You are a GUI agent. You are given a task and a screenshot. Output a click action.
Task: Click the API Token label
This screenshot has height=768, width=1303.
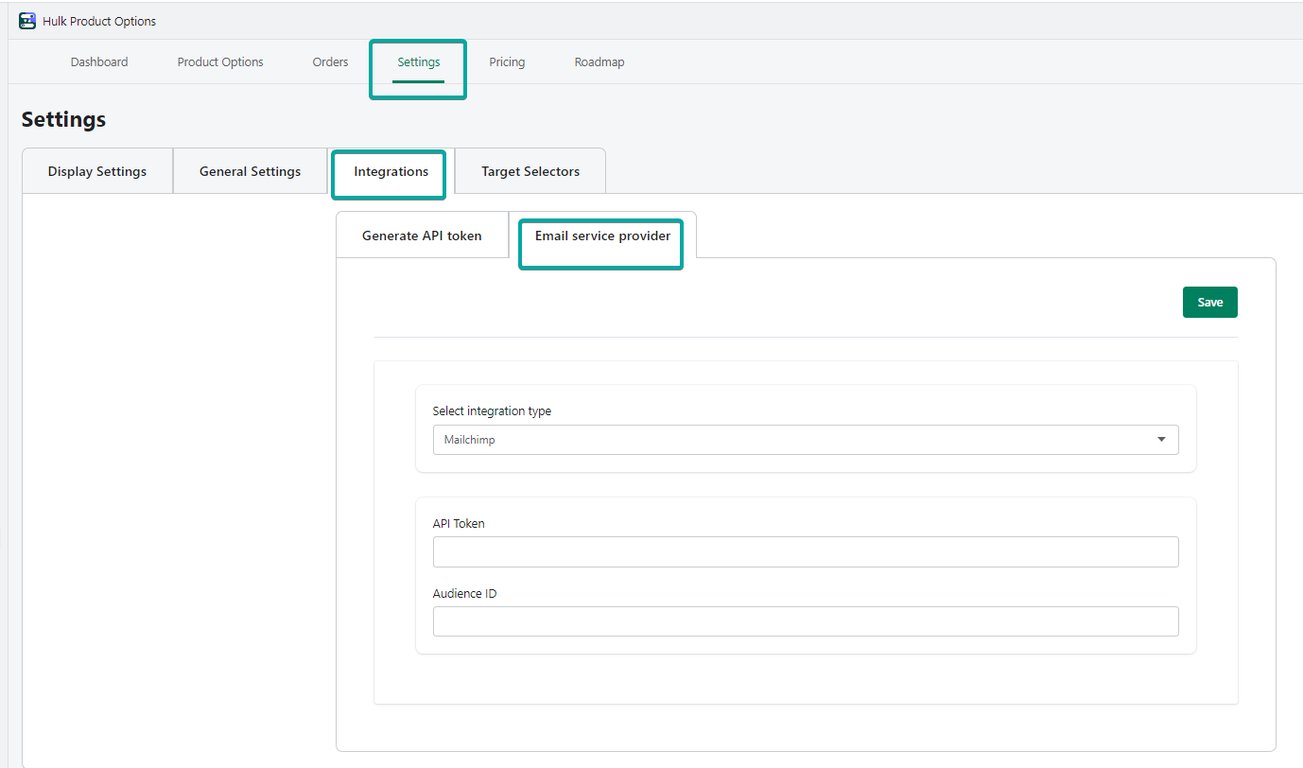tap(459, 523)
